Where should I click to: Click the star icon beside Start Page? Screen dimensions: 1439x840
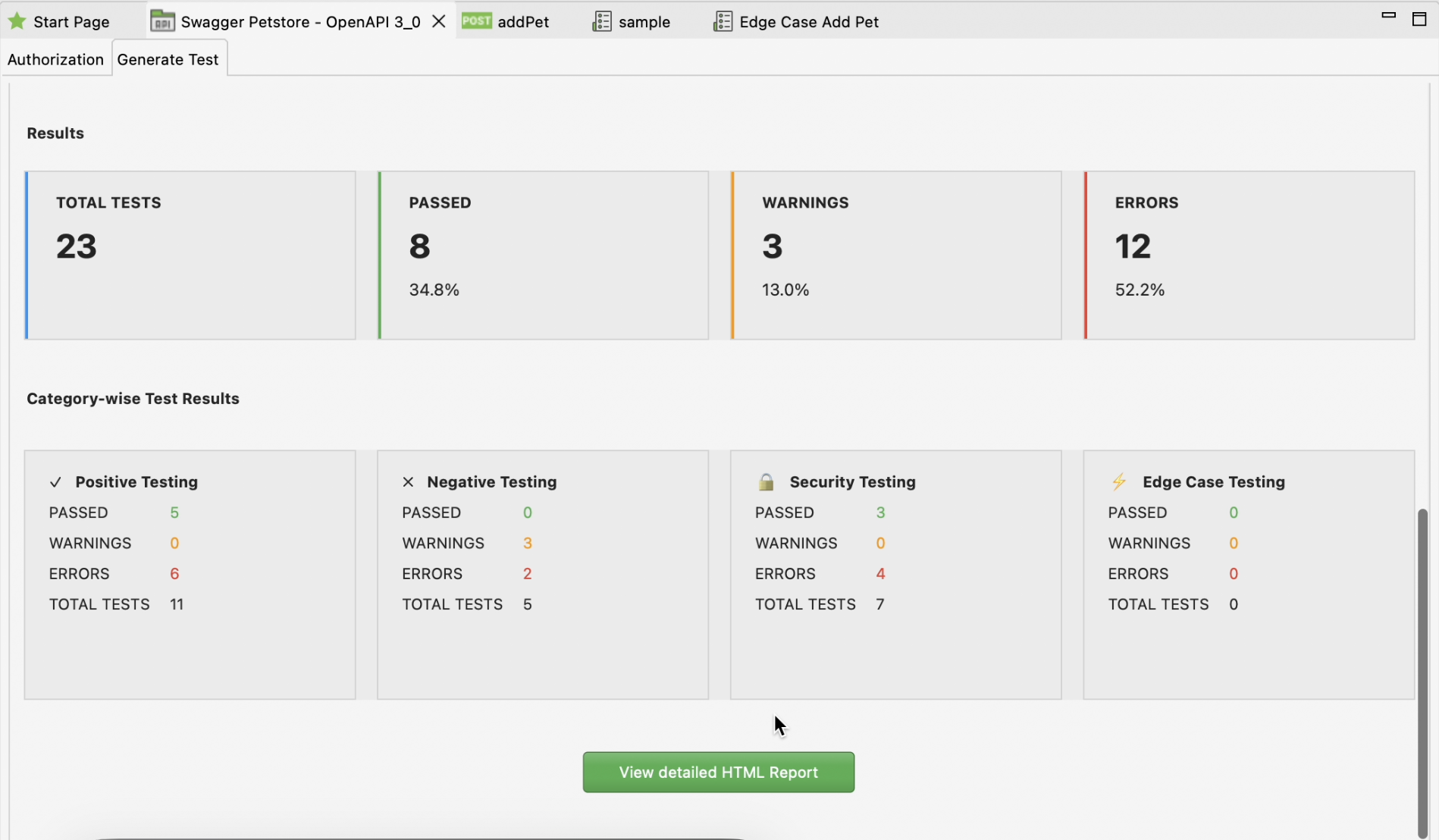[16, 20]
